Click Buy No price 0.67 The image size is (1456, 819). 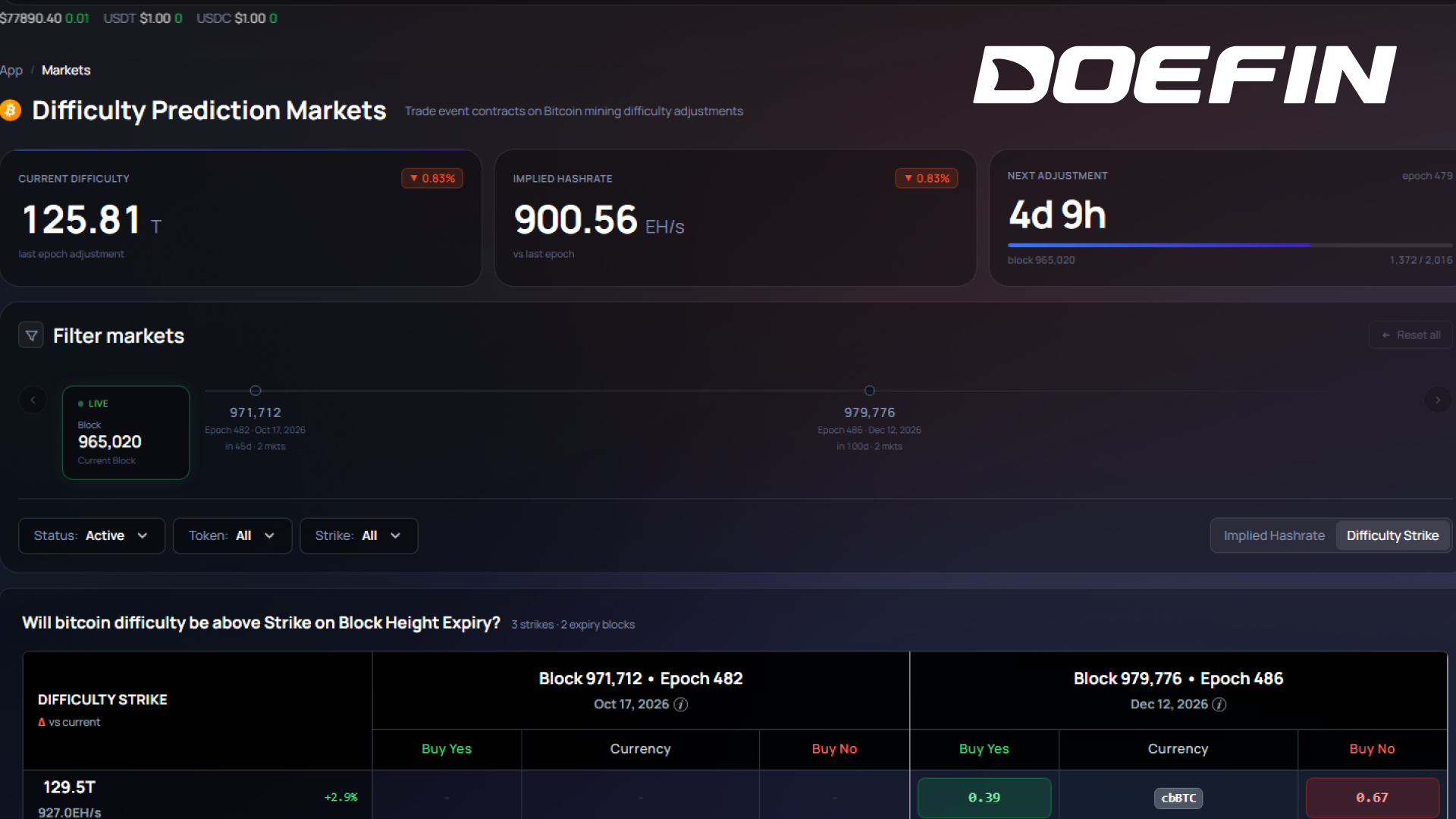coord(1372,798)
